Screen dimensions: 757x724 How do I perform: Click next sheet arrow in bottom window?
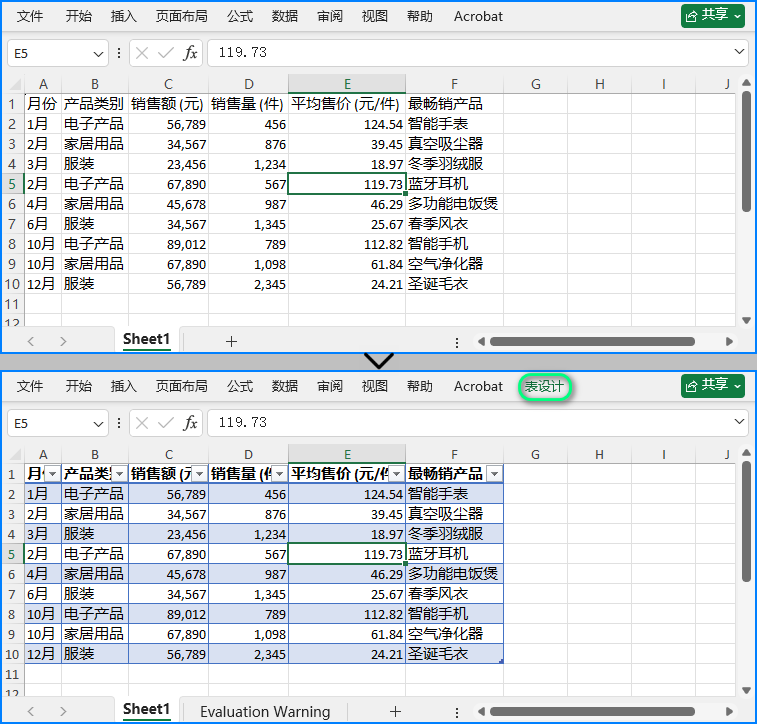[x=63, y=711]
